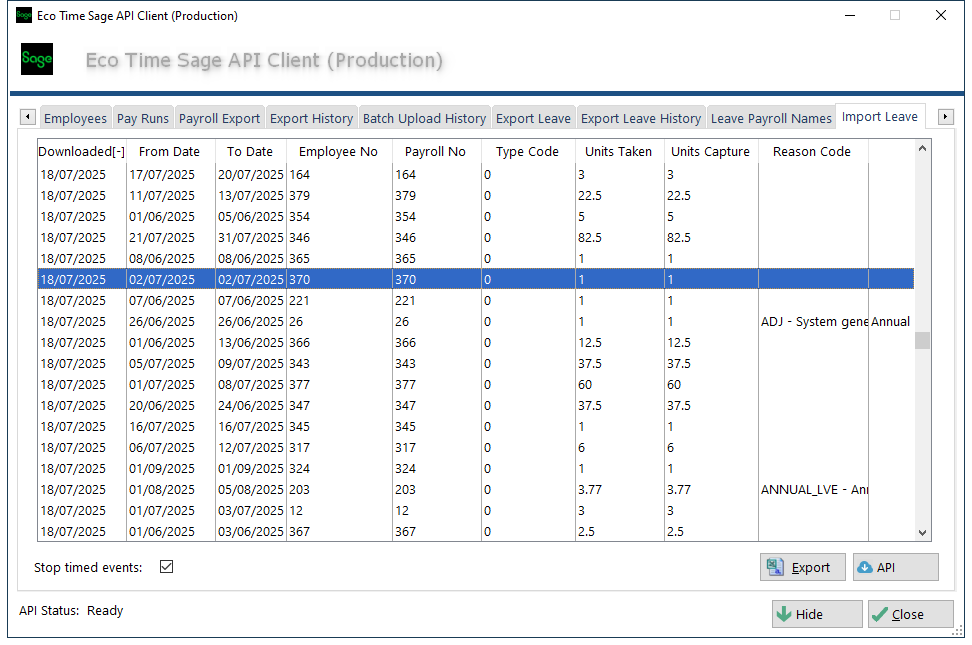
Task: Switch to the Employees tab
Action: coord(75,118)
